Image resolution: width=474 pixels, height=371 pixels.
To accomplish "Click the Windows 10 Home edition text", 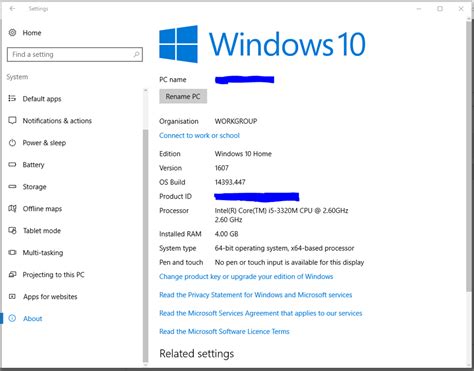I will coord(243,154).
